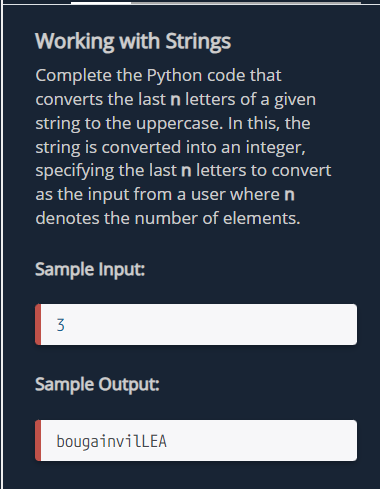Click the word integer in the description
380x489 pixels.
click(275, 148)
